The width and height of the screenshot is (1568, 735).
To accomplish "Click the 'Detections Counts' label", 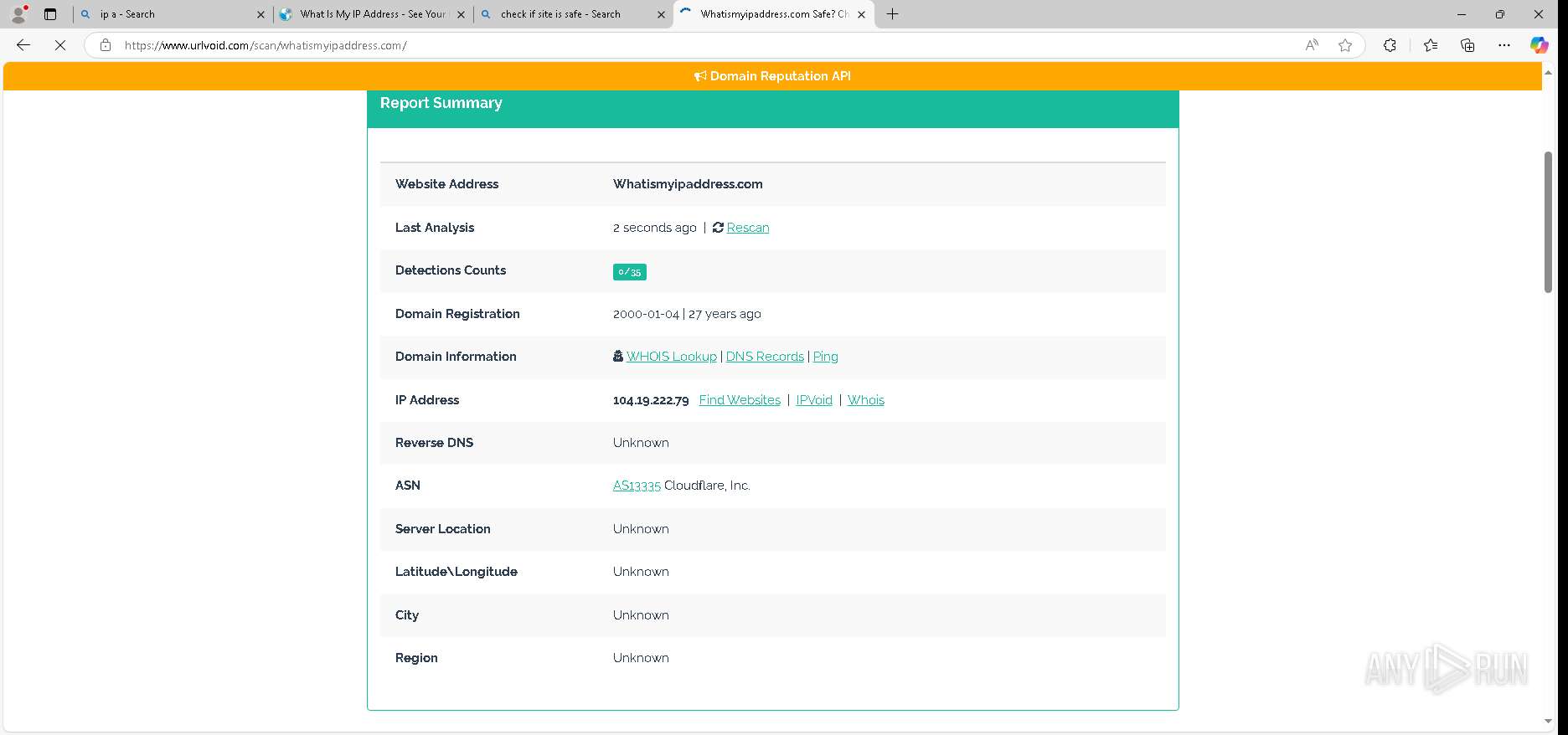I will pos(451,270).
